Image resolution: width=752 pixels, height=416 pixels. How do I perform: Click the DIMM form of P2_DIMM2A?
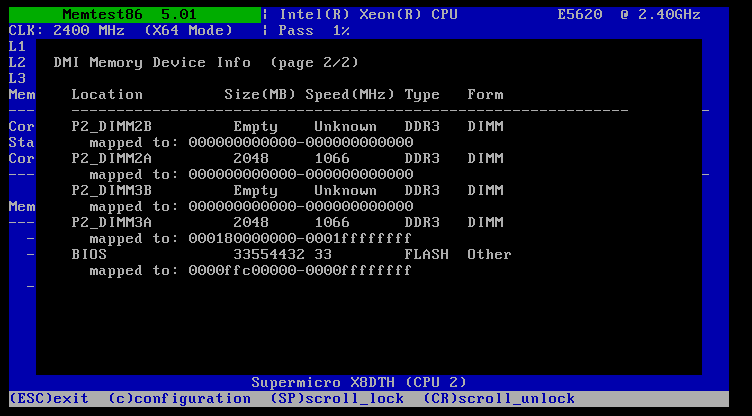[x=485, y=159]
